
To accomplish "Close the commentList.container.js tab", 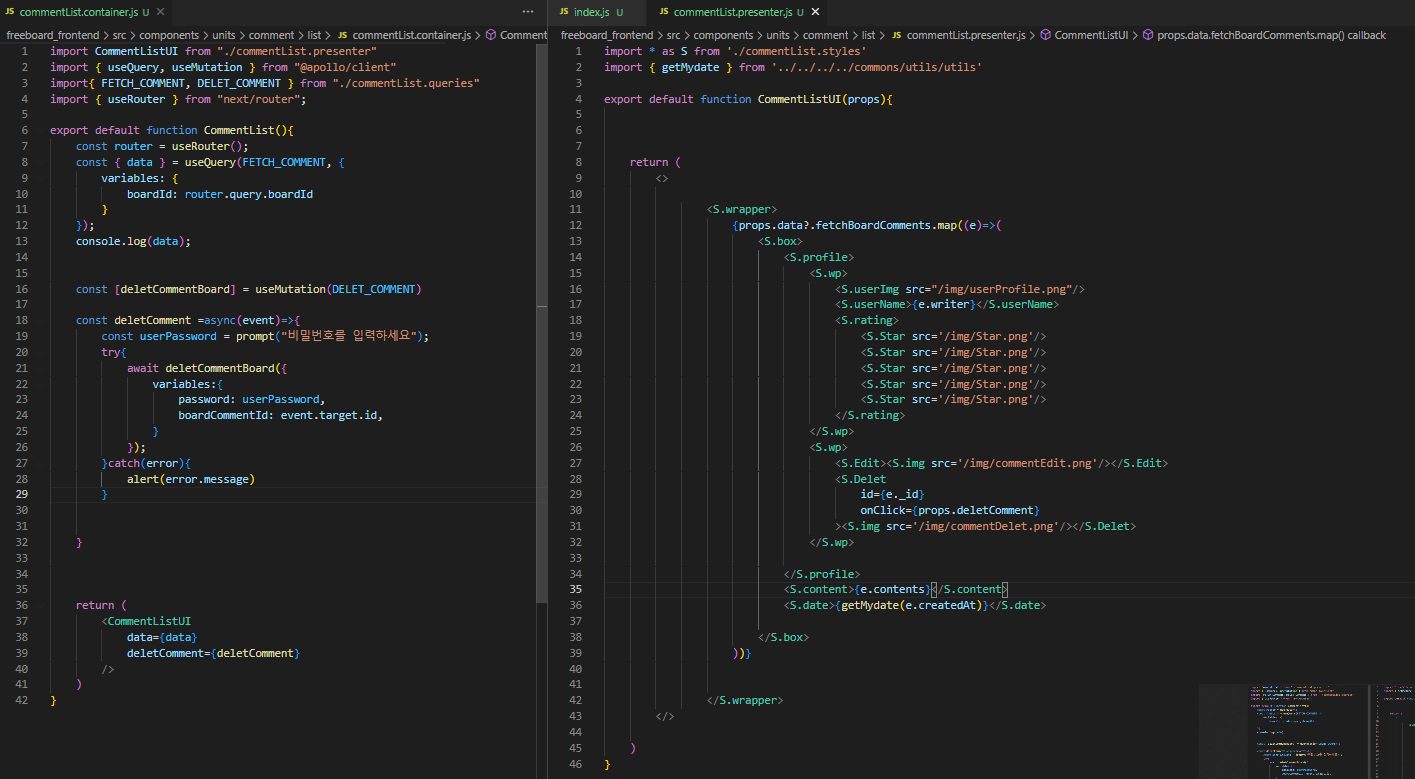I will pos(160,12).
